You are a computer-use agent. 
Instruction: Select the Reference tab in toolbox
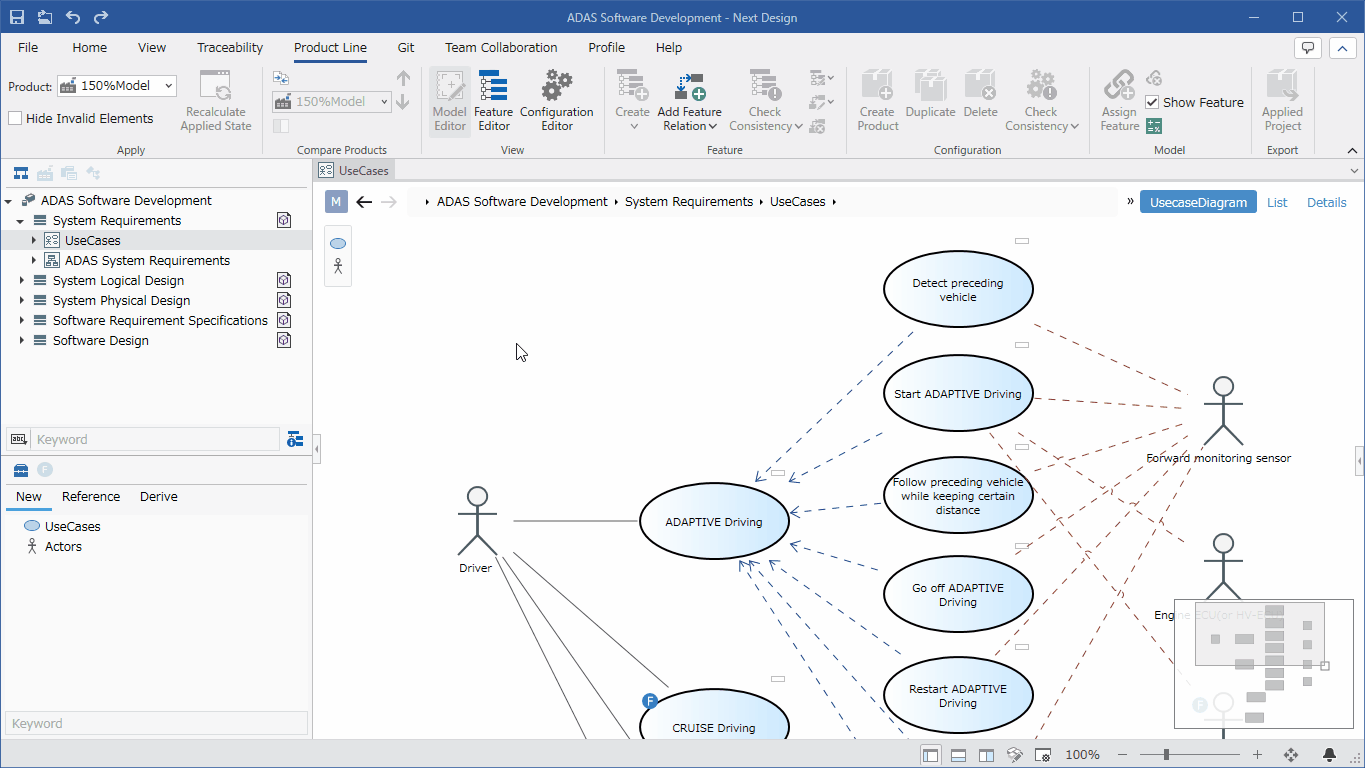(x=91, y=496)
